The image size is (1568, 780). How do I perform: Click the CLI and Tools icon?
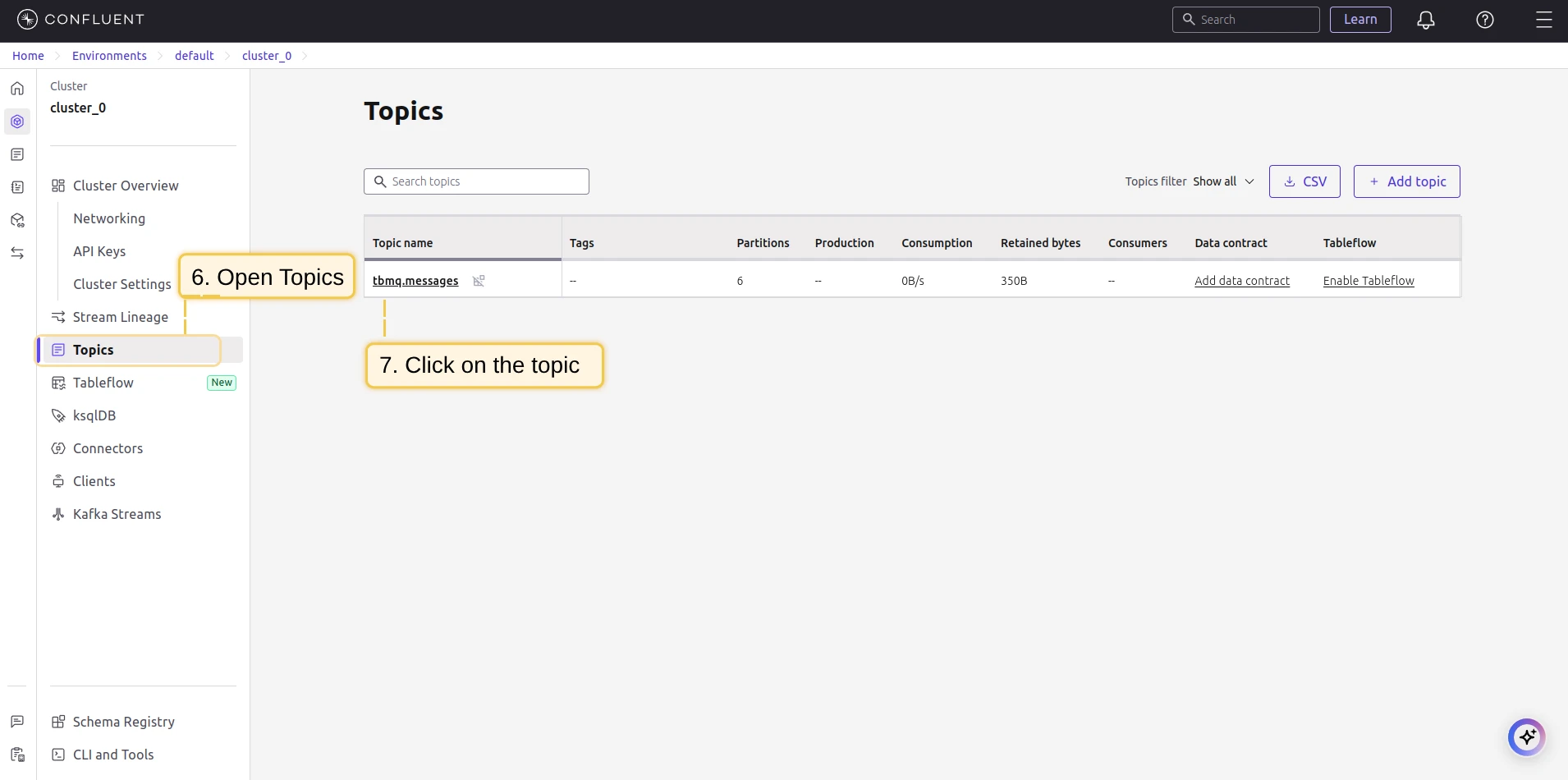(x=58, y=755)
